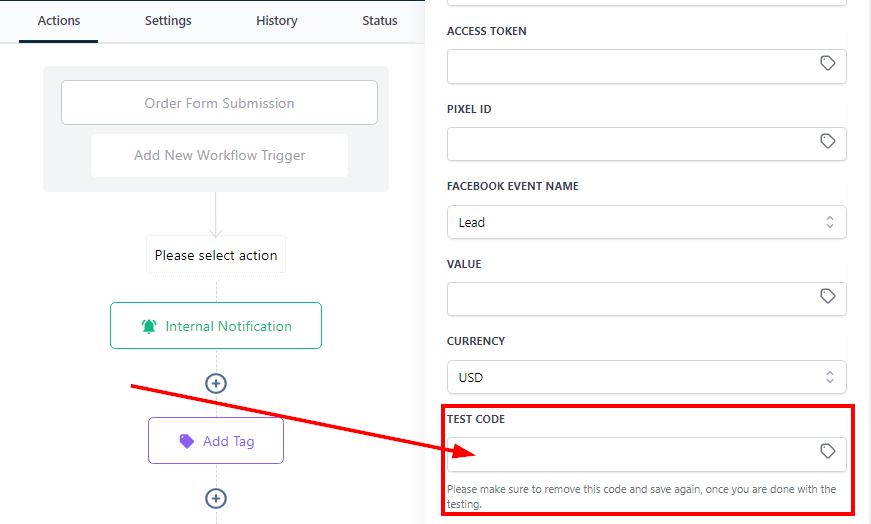Click tag icon in Pixel ID field
Screen dimensions: 871x524
(828, 142)
